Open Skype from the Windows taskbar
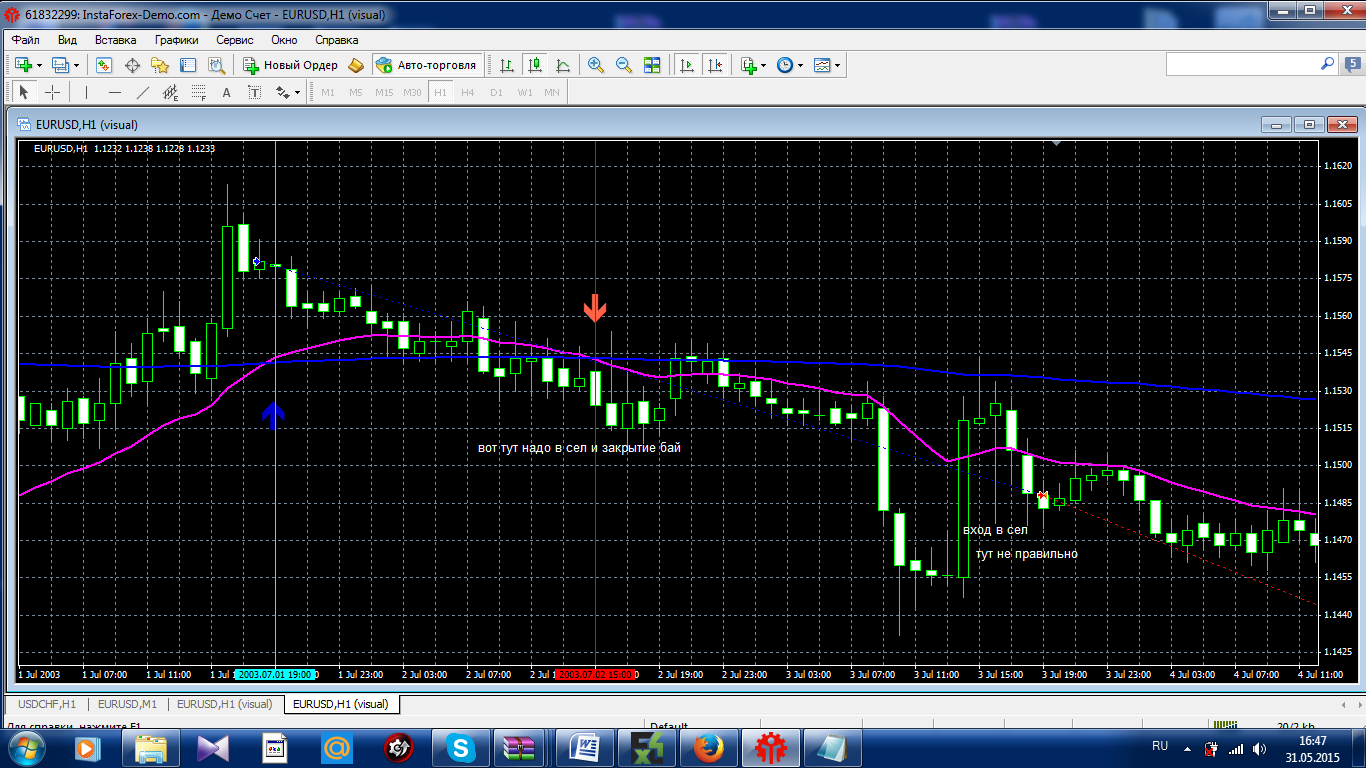 click(x=461, y=746)
